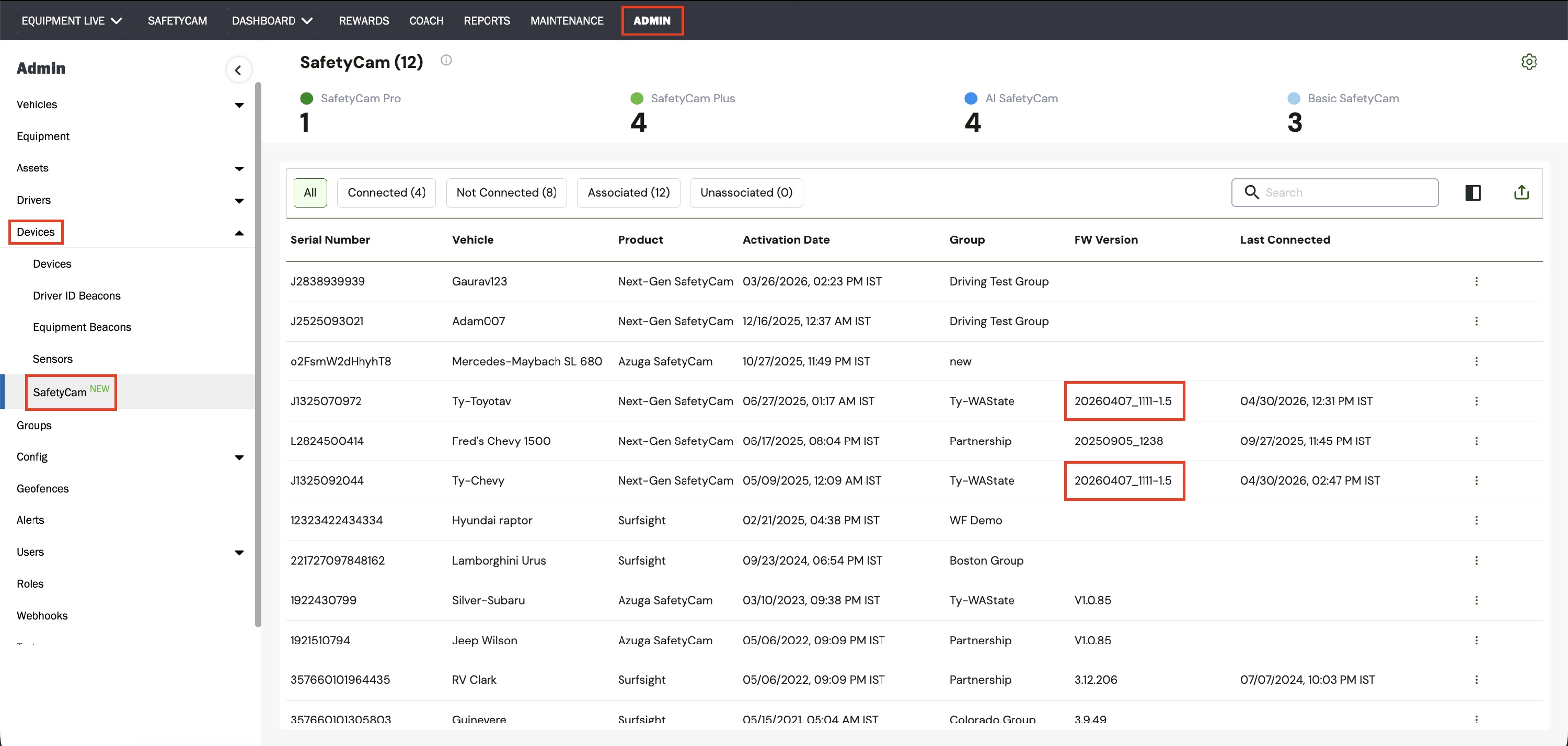Open Roles in the sidebar

point(30,584)
